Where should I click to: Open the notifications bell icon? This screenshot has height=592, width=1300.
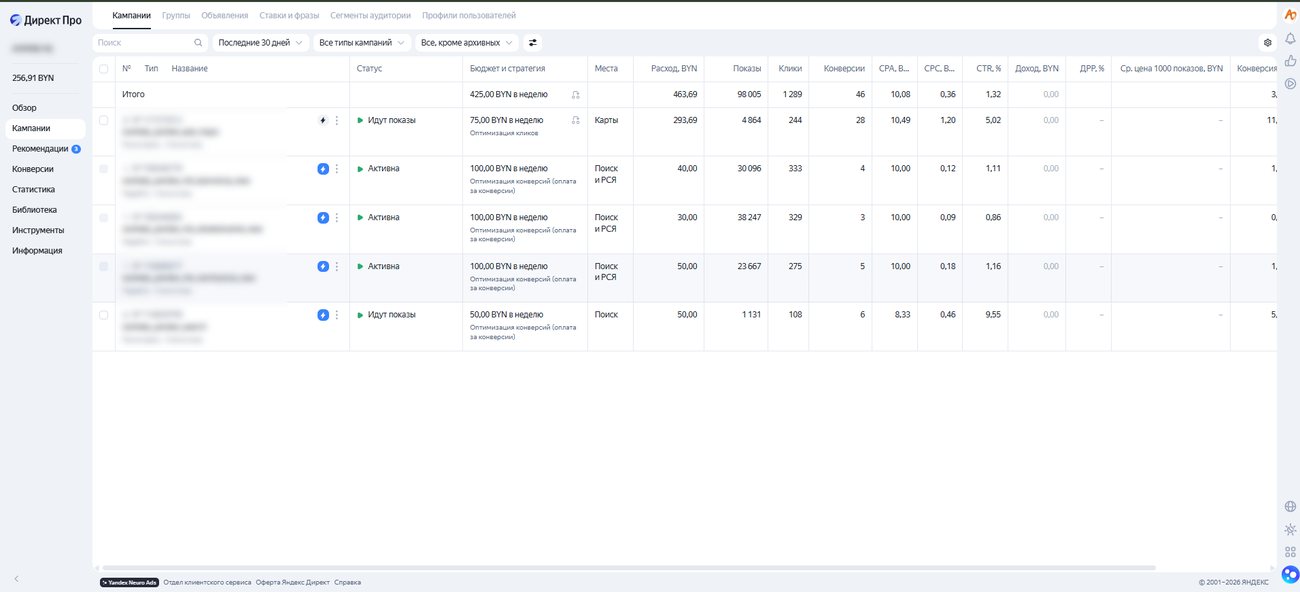tap(1290, 38)
